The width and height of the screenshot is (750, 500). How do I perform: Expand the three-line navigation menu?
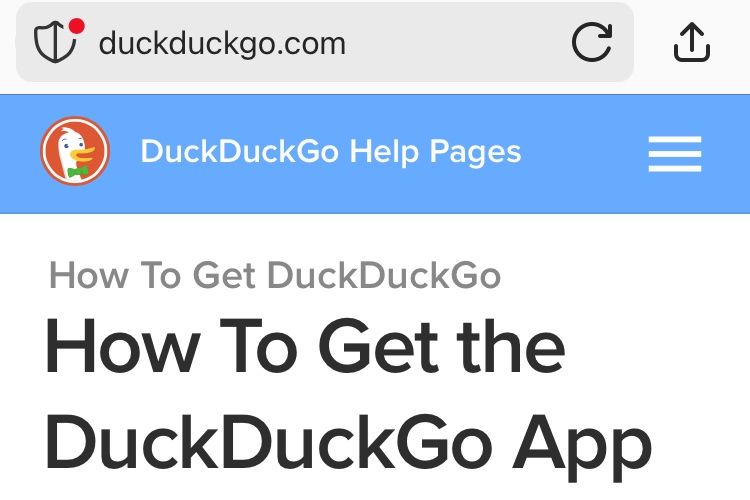675,154
